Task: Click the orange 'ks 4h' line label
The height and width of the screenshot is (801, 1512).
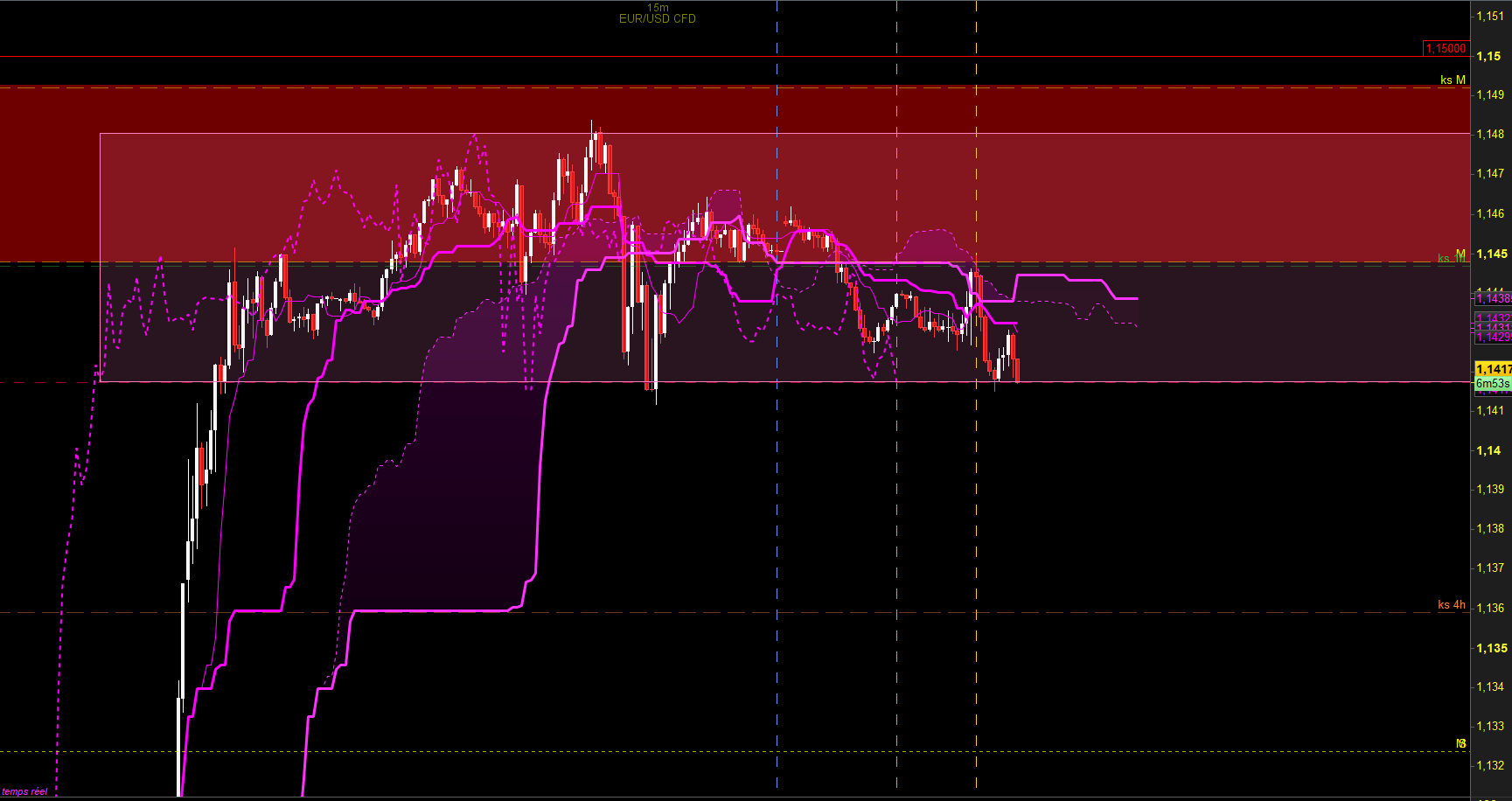Action: (1451, 604)
